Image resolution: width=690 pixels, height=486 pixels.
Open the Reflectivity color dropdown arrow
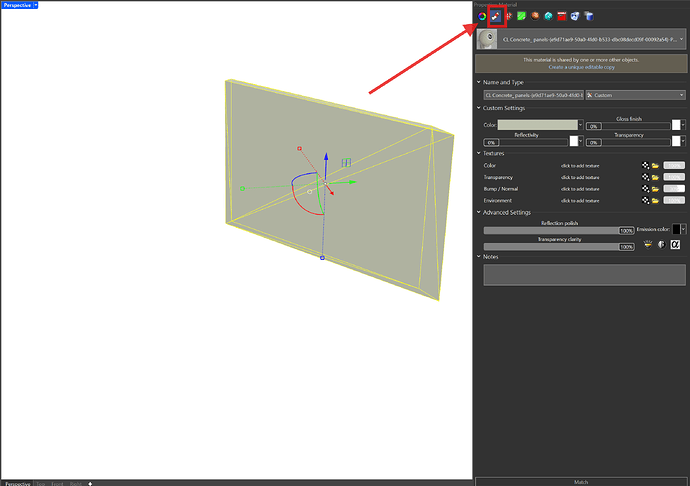tap(581, 141)
